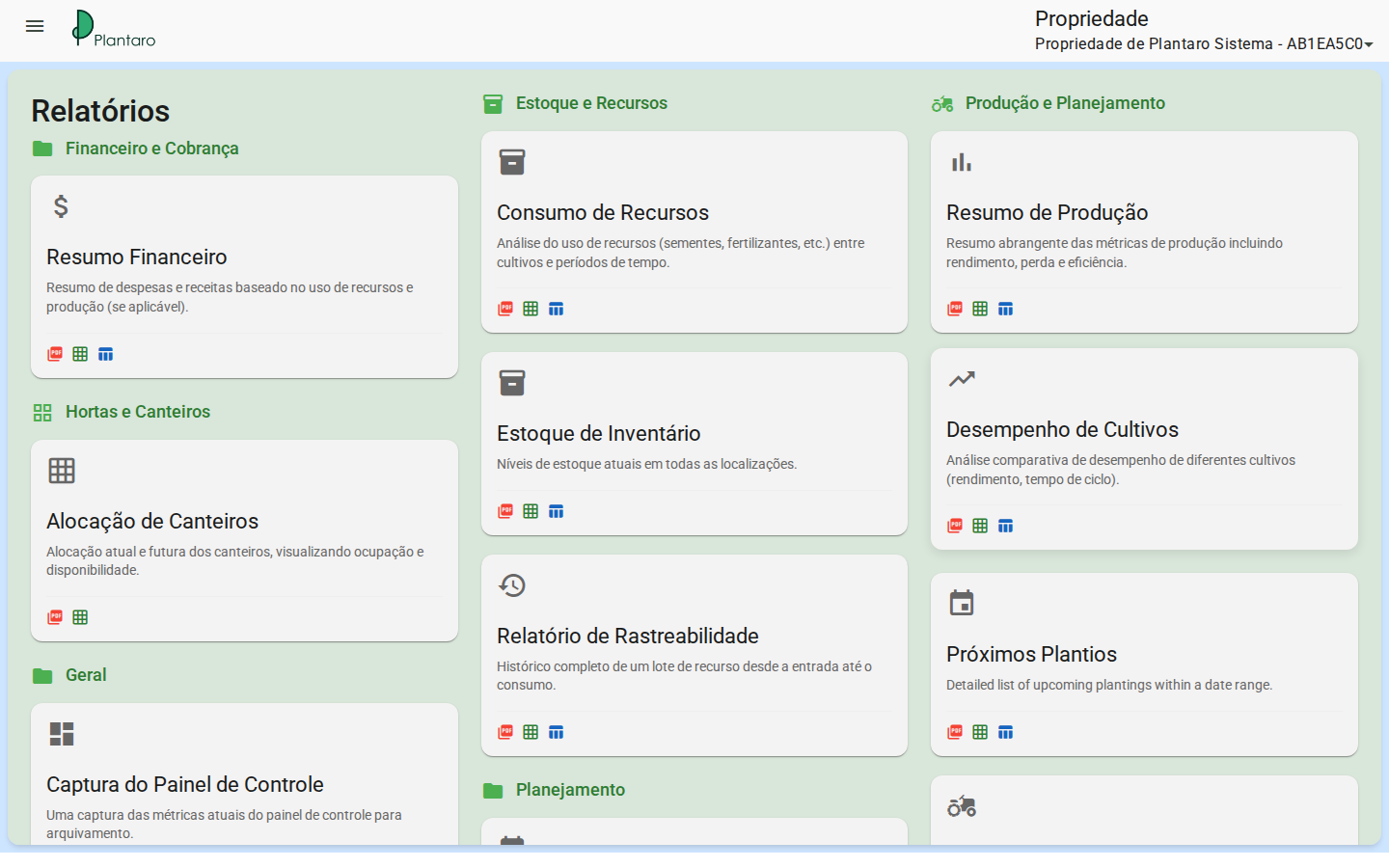This screenshot has height=868, width=1389.
Task: Click the Produção e Planejamento section heading
Action: pyautogui.click(x=1065, y=103)
